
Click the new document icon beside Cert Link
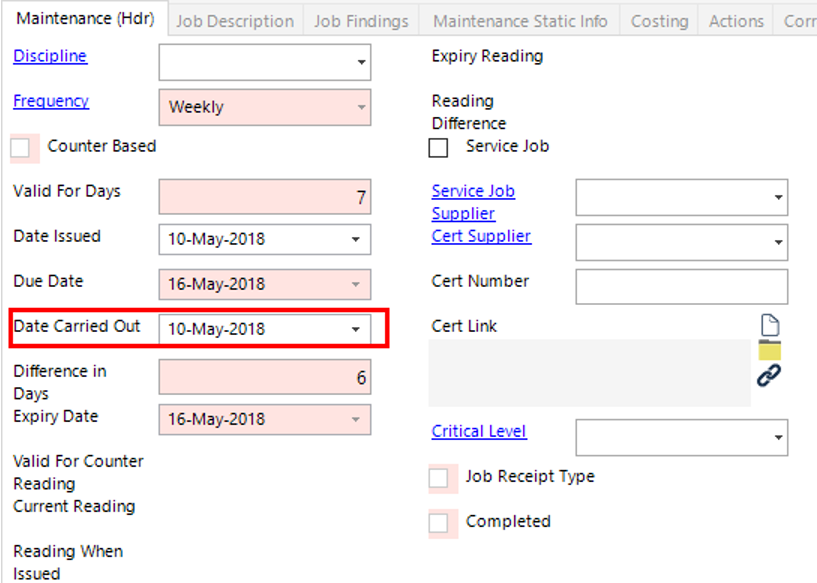click(769, 325)
